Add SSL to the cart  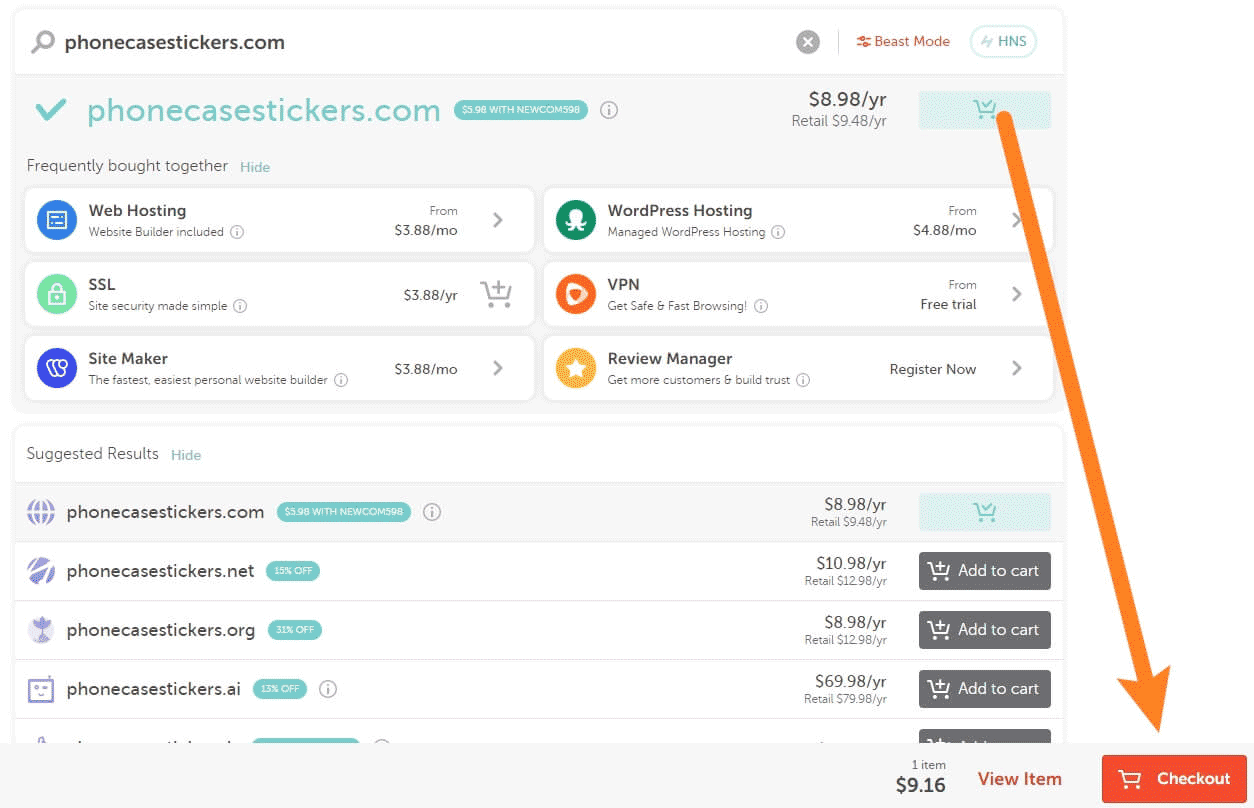pos(496,294)
